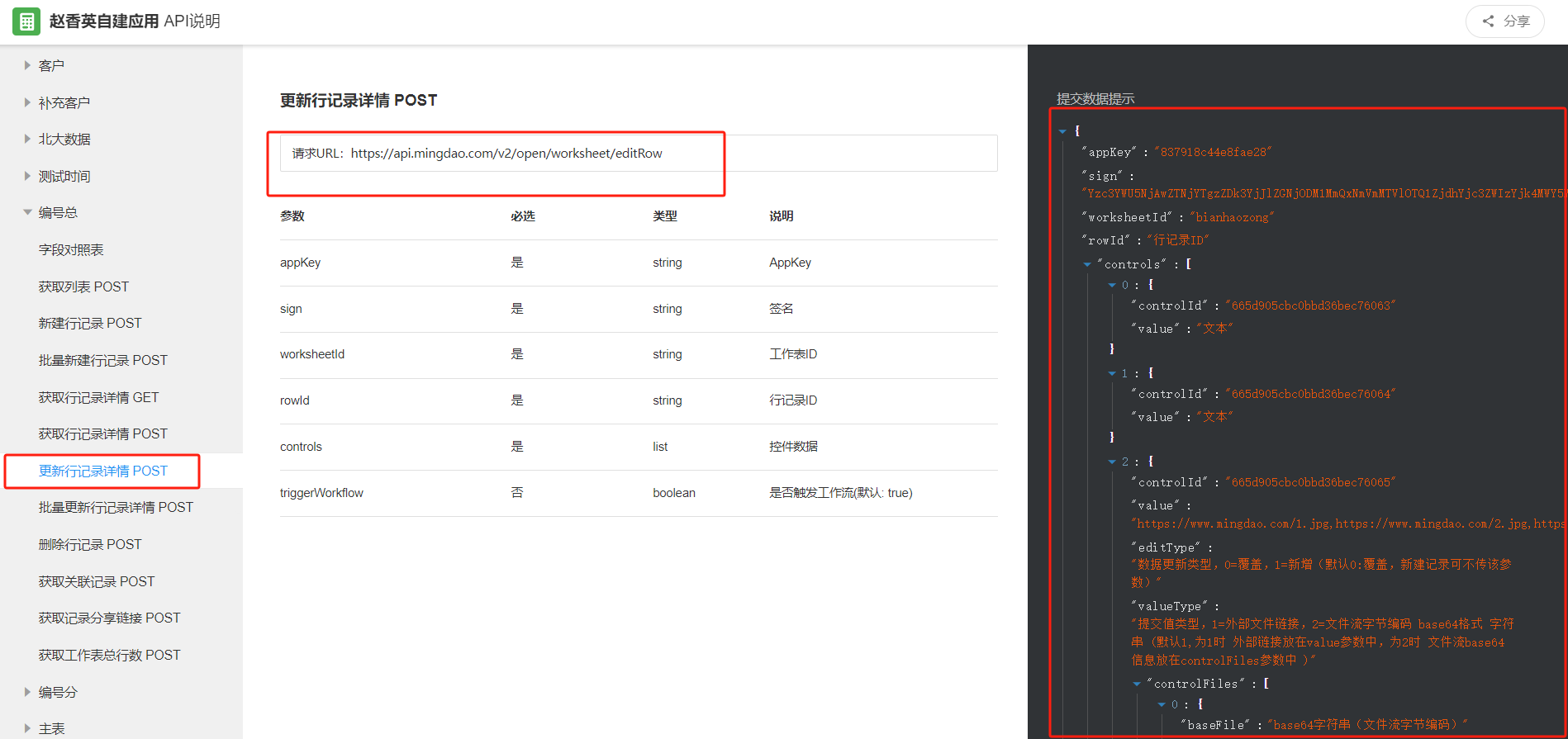Open 删除行记录 POST entry
Image resolution: width=1568 pixels, height=739 pixels.
click(90, 545)
